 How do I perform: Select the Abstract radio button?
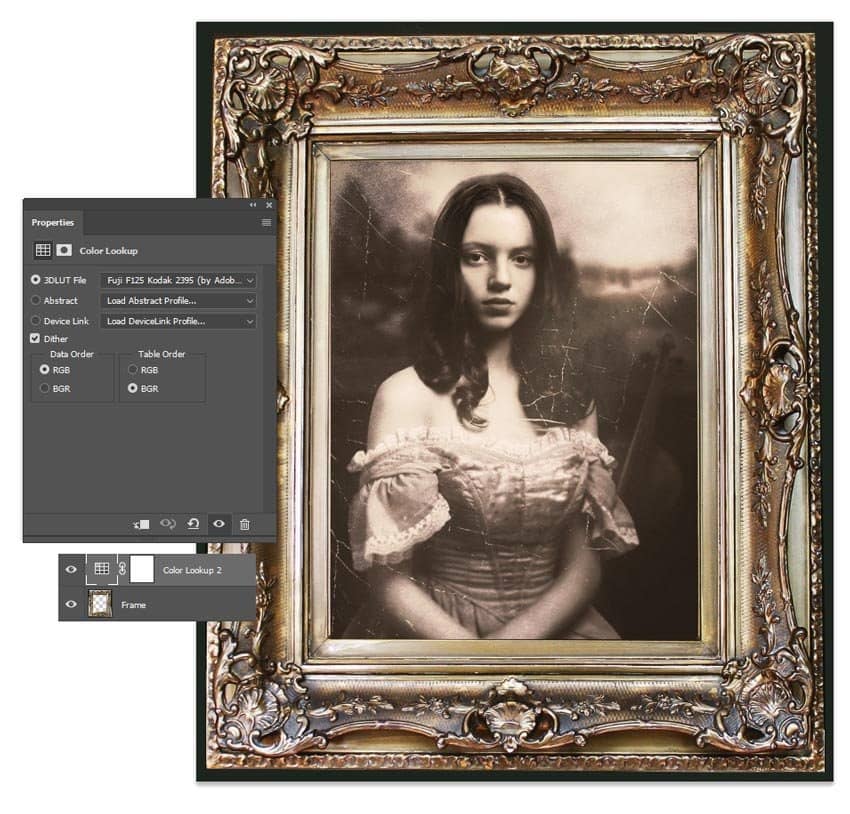coord(36,300)
